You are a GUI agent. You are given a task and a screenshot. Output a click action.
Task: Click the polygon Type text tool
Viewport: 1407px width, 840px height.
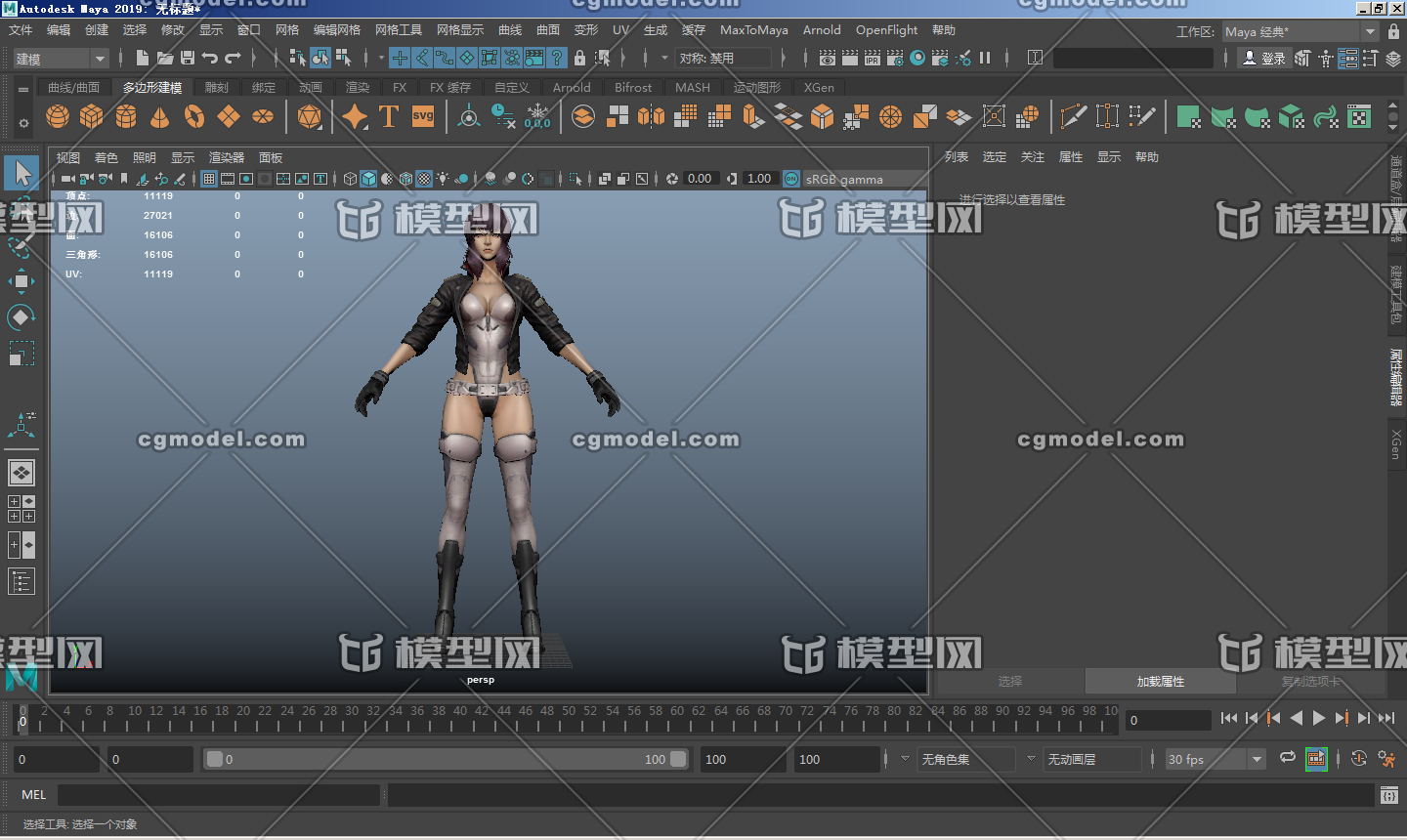click(x=388, y=117)
